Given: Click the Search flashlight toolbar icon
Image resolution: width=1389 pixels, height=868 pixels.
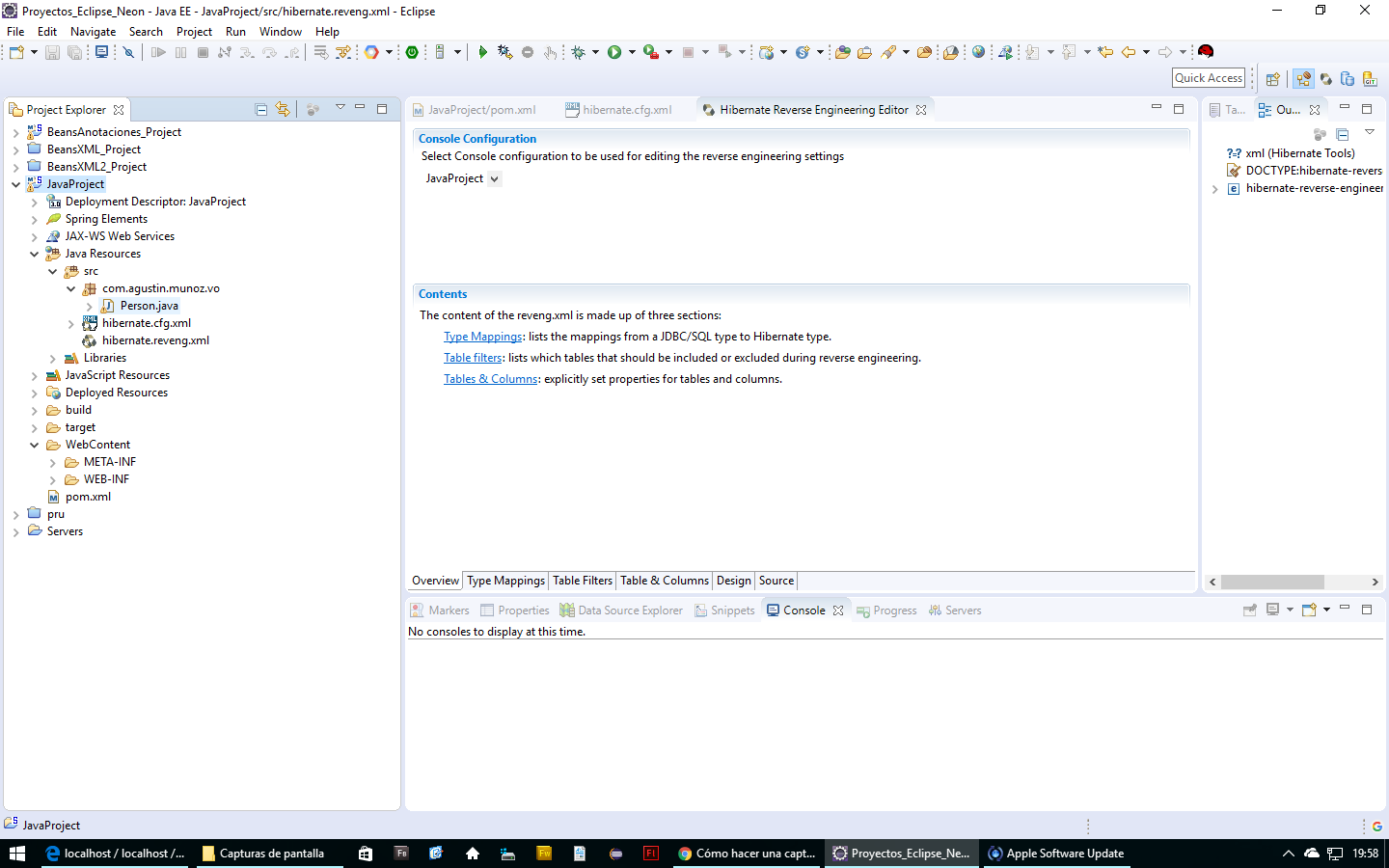Looking at the screenshot, I should tap(889, 52).
